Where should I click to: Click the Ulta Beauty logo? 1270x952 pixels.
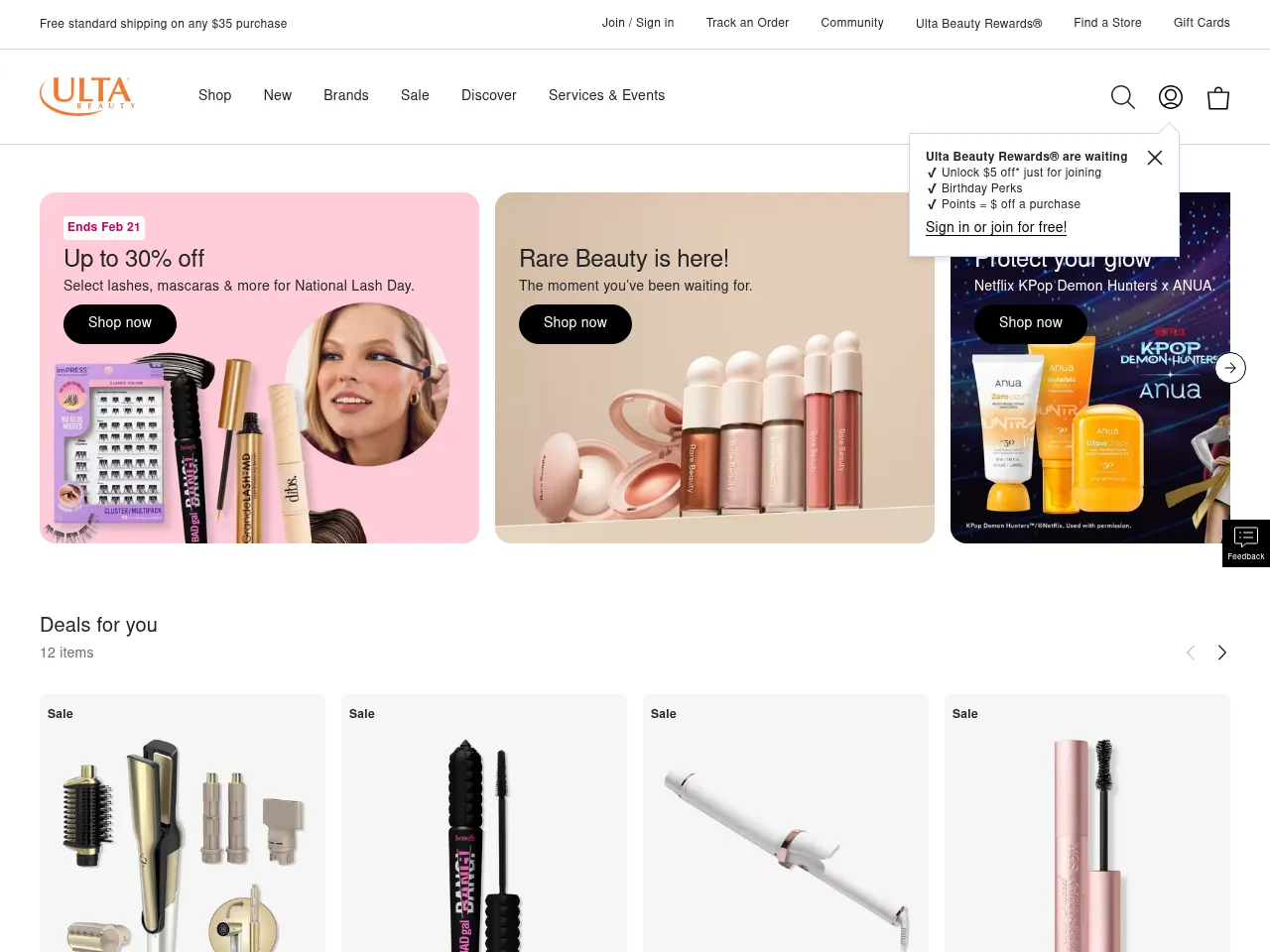(86, 96)
